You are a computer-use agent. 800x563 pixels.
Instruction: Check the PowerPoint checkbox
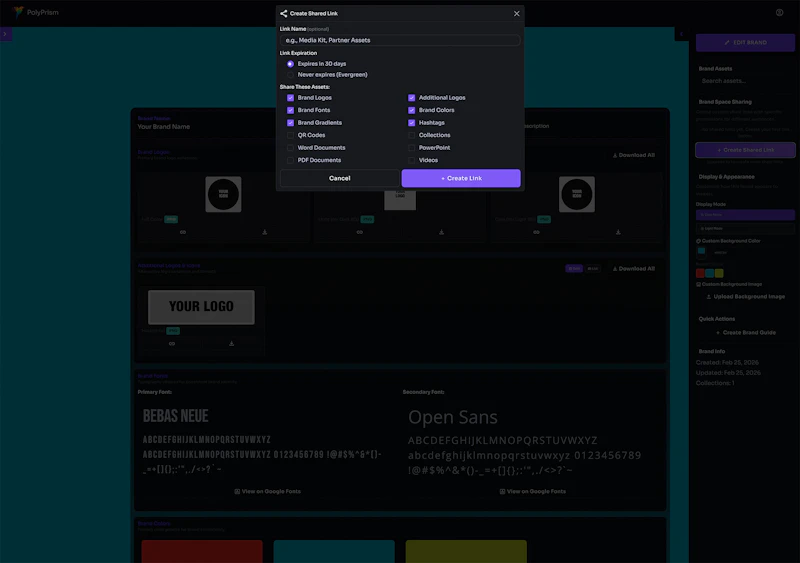click(411, 148)
